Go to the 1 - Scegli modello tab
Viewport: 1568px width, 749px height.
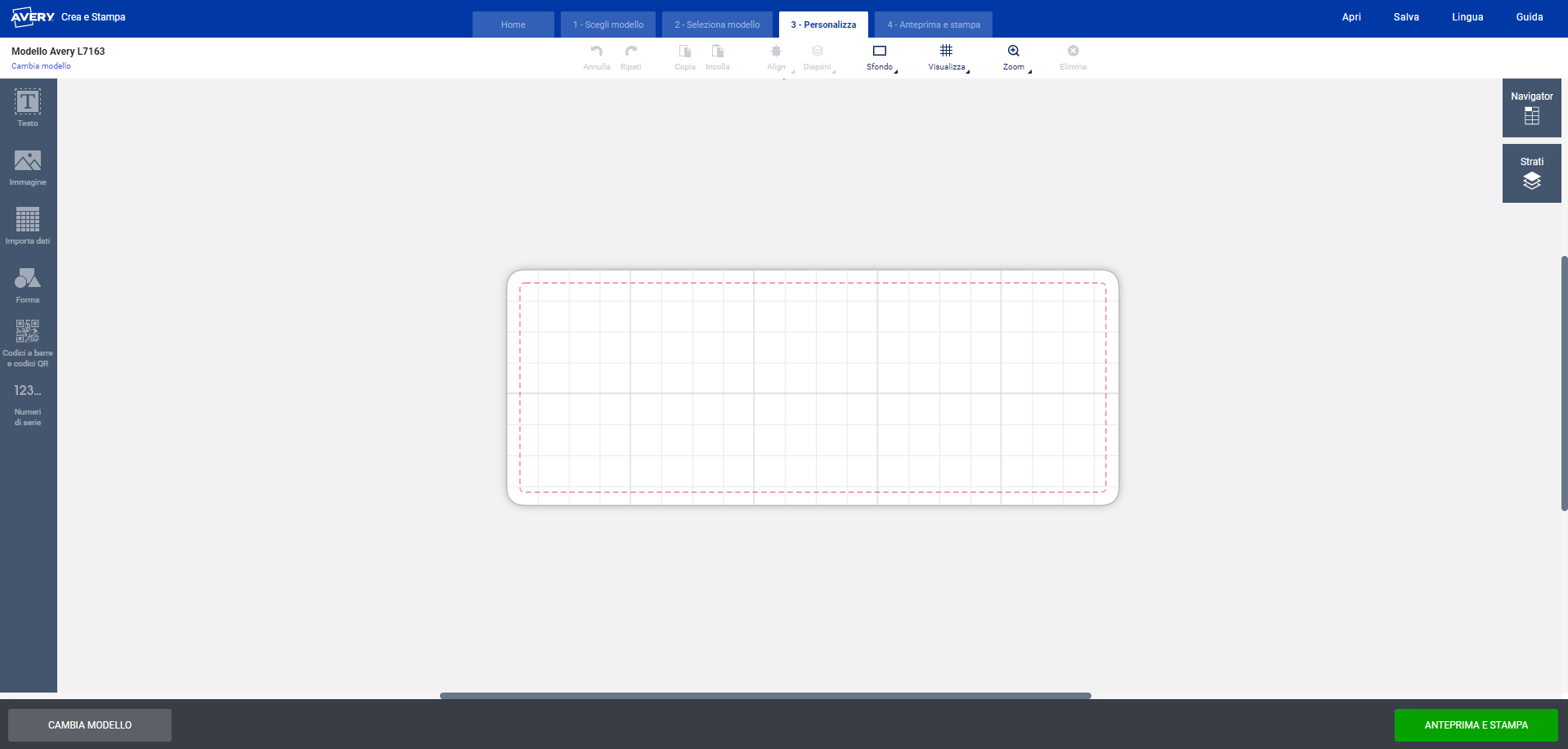(x=607, y=24)
